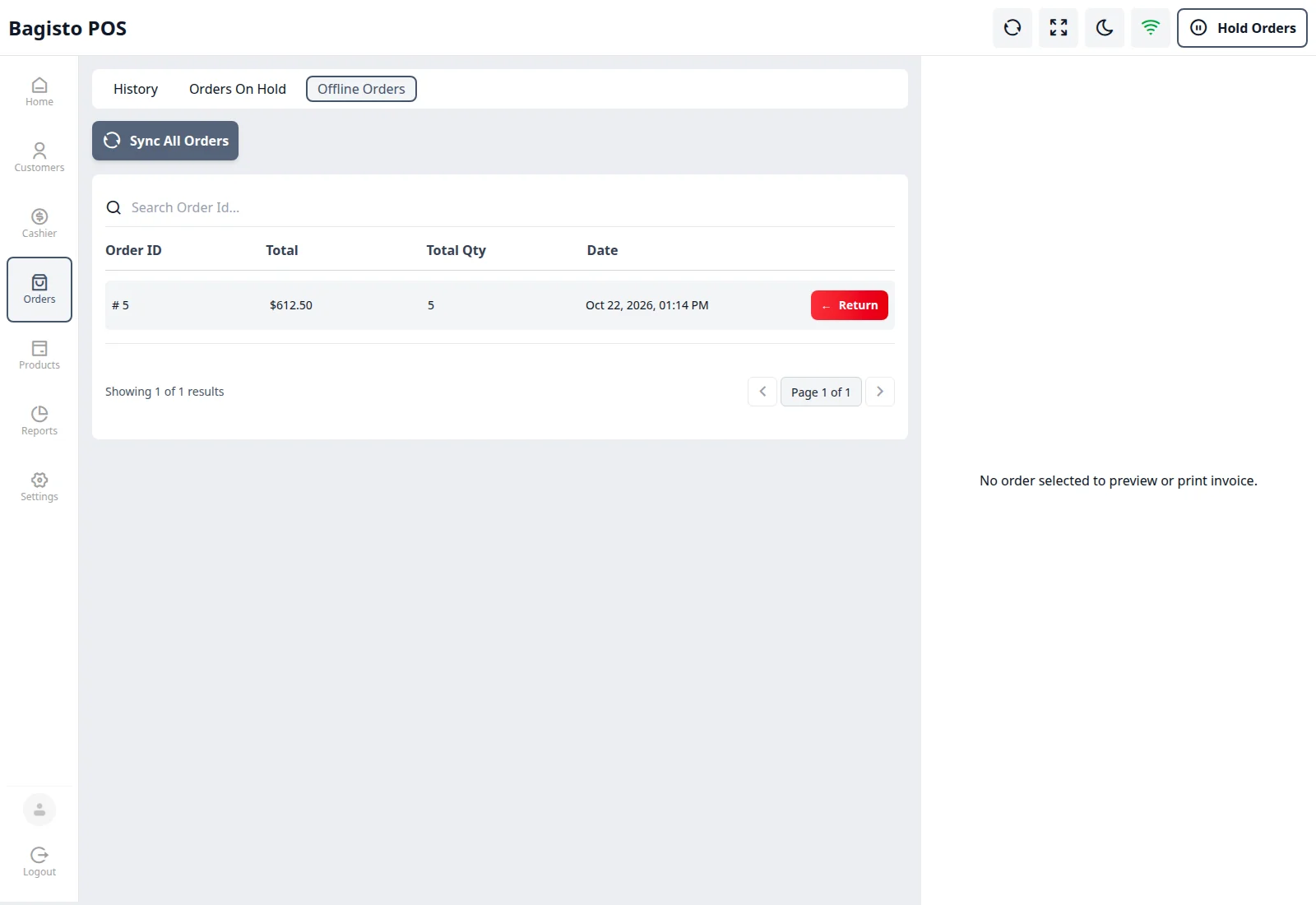This screenshot has height=905, width=1316.
Task: Open the Home section in sidebar
Action: pyautogui.click(x=39, y=92)
